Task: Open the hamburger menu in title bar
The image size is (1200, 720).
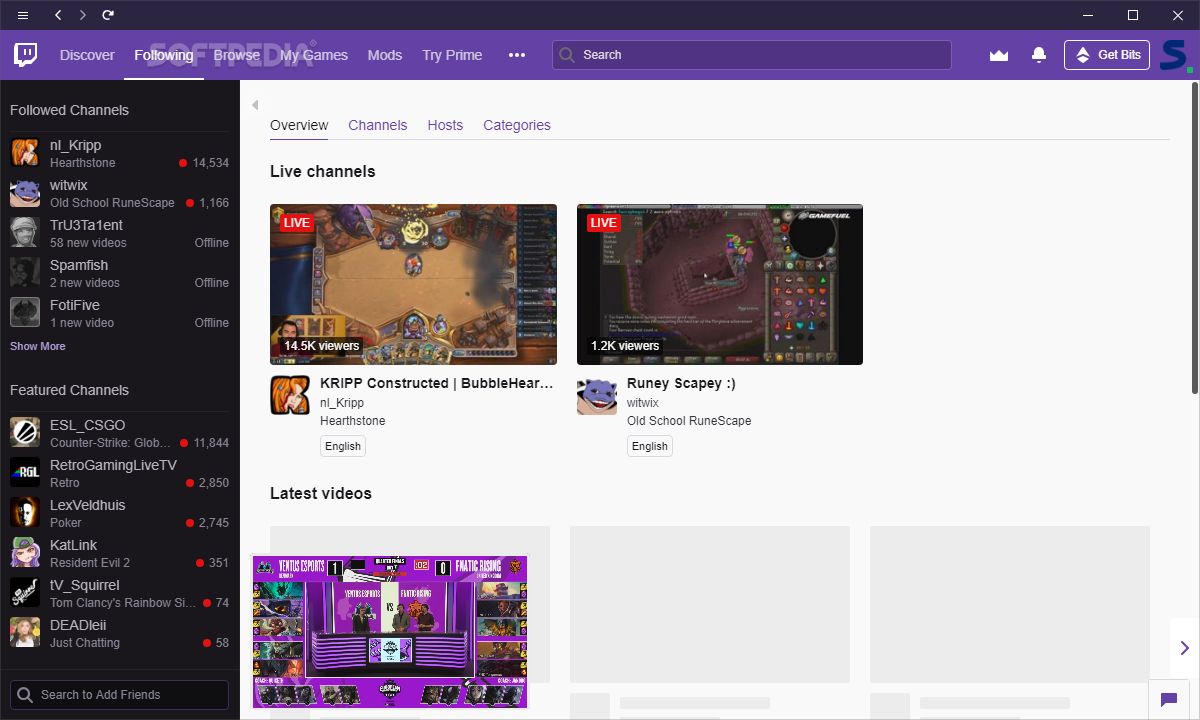Action: [23, 15]
